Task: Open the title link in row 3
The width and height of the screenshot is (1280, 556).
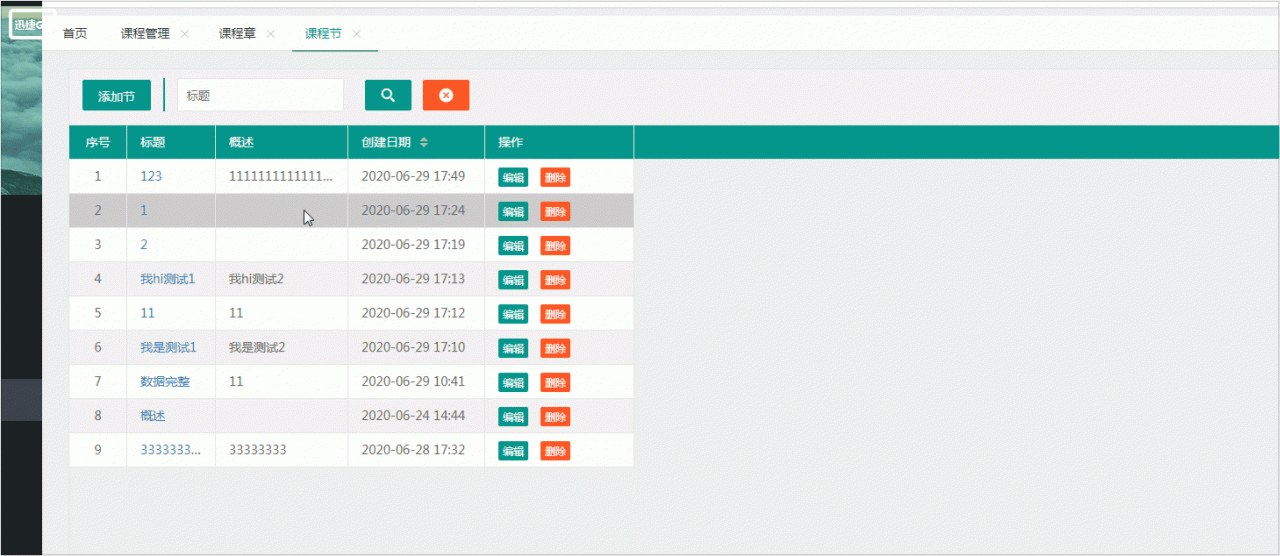Action: click(x=144, y=244)
